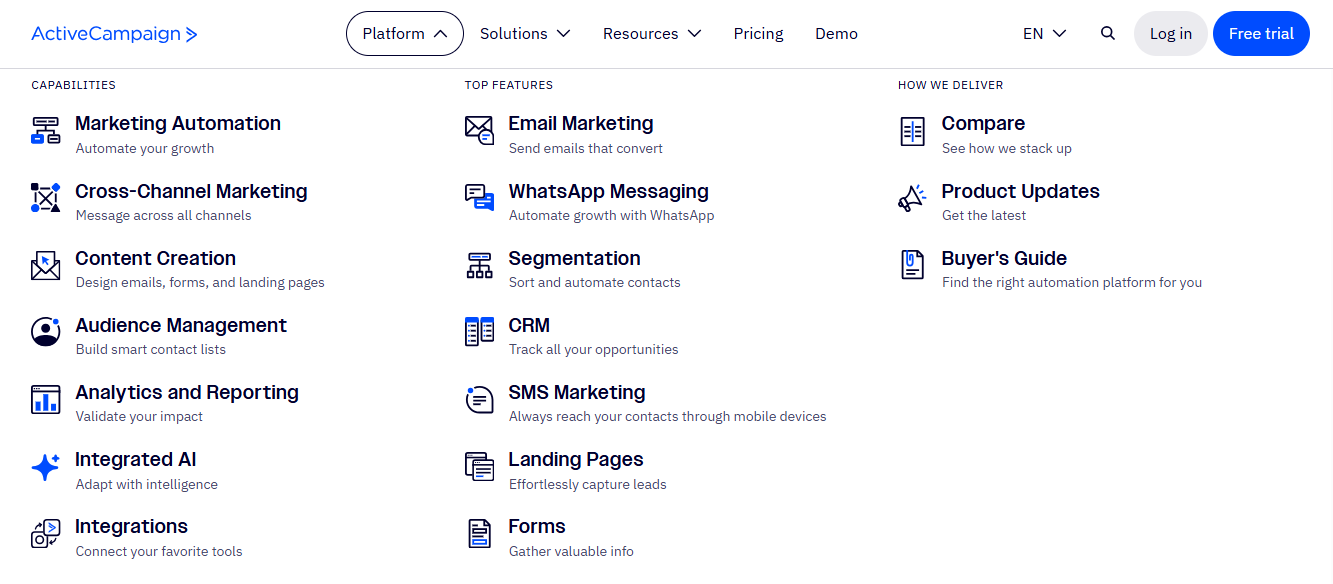Click the ActiveCampaign logo

[115, 34]
